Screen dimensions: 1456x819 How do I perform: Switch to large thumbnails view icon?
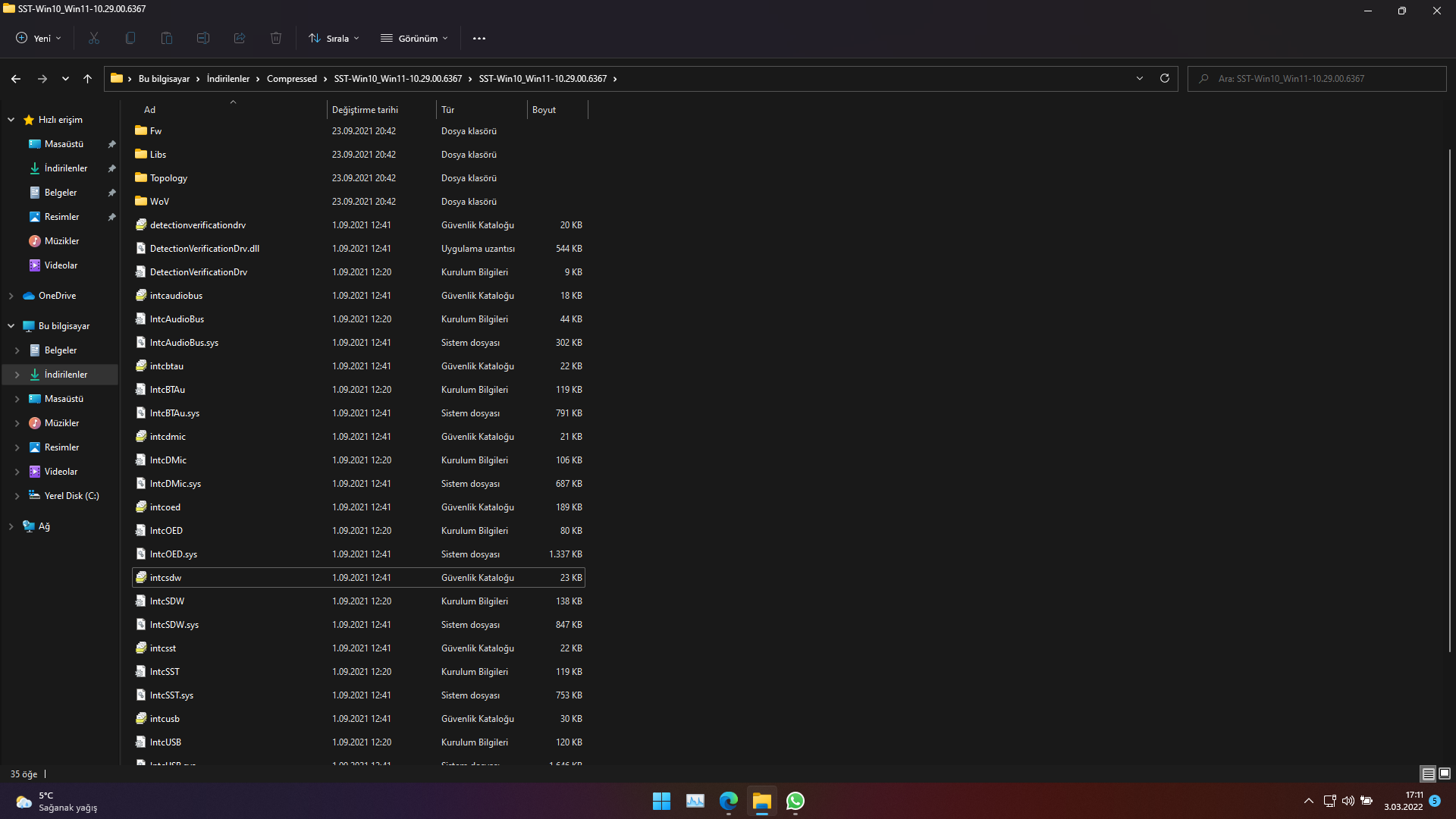click(x=1445, y=773)
